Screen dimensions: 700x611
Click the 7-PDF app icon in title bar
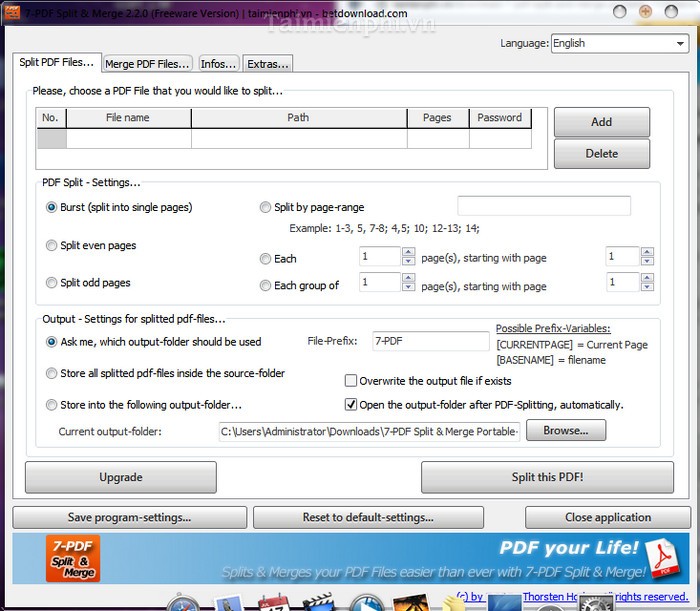12,12
